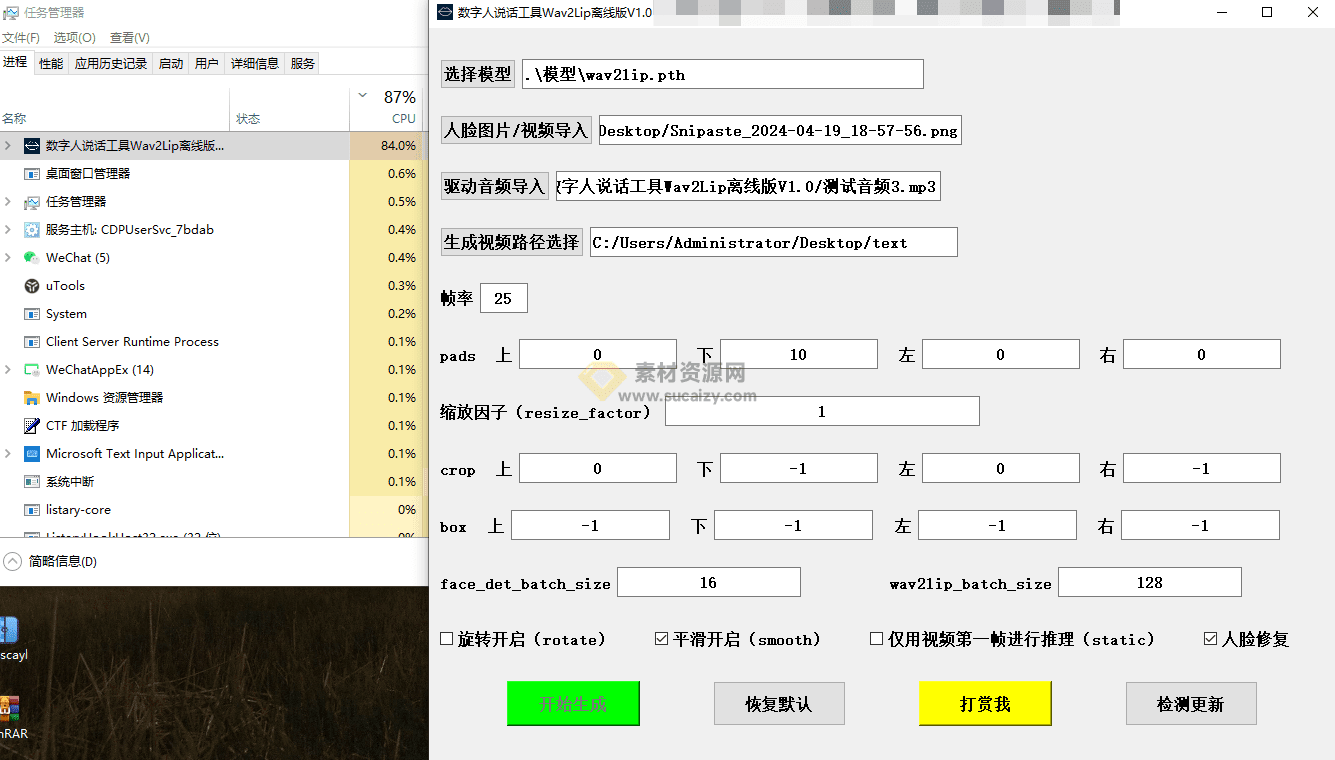This screenshot has width=1335, height=760.
Task: Click inside the 帧率 input field
Action: coord(503,297)
